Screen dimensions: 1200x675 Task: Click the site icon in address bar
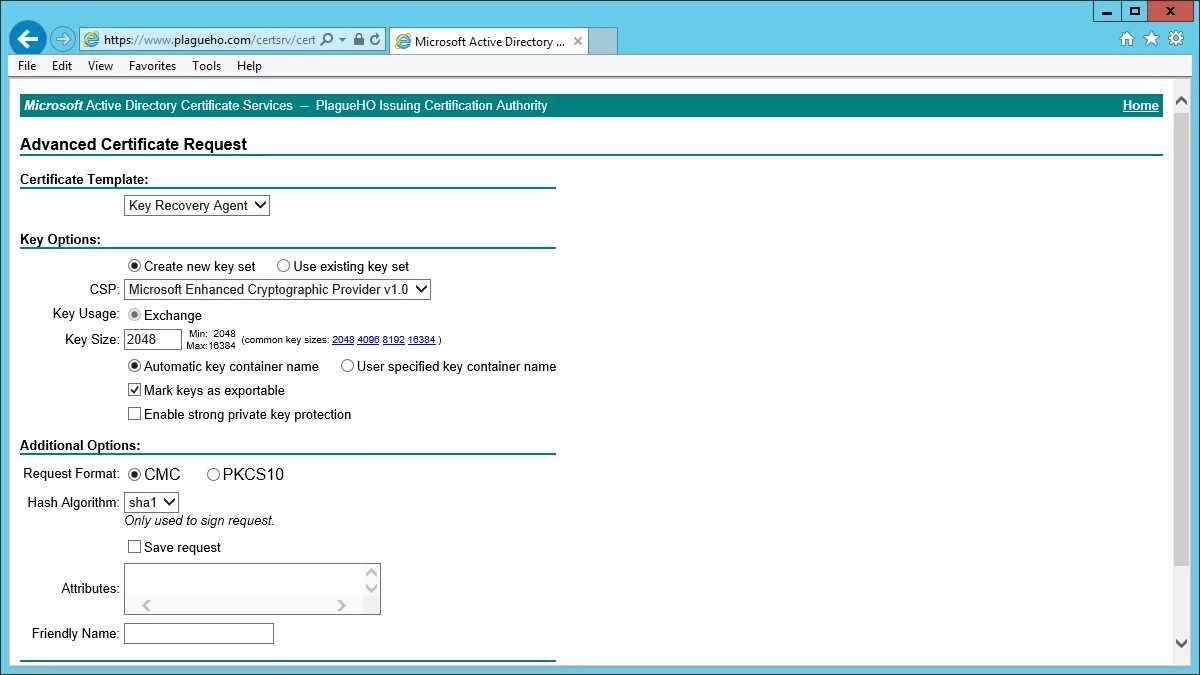[92, 40]
